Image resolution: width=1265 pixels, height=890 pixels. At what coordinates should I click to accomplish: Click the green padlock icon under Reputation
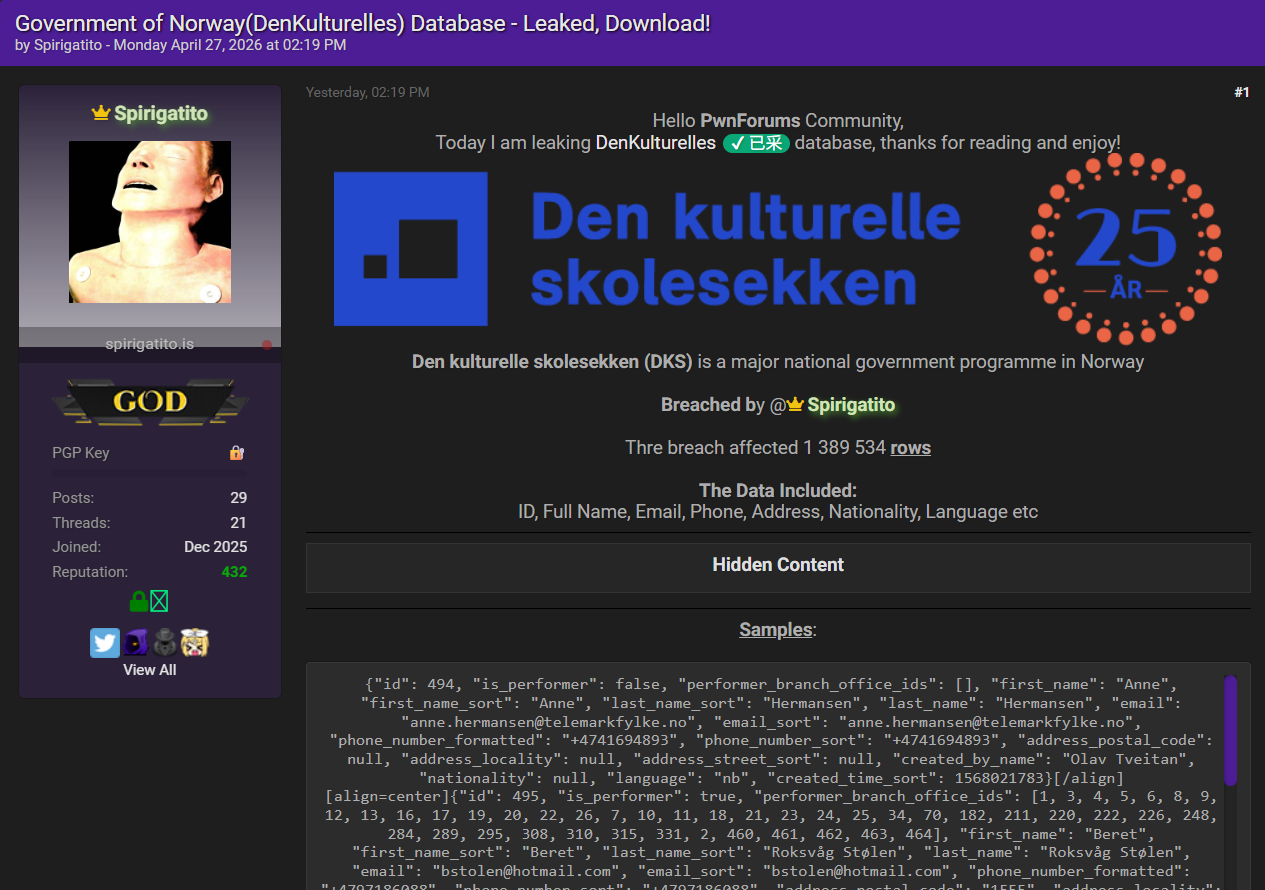[140, 601]
